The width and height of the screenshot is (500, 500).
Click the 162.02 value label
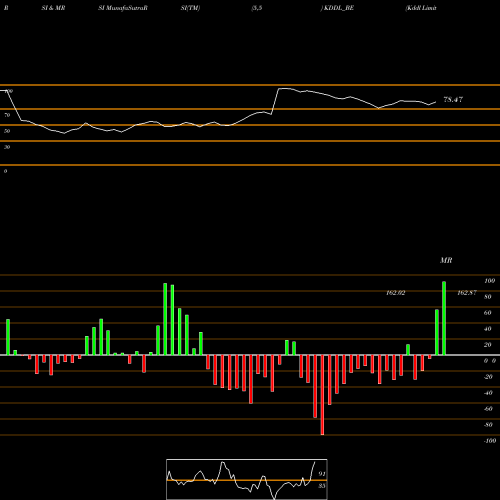click(396, 293)
